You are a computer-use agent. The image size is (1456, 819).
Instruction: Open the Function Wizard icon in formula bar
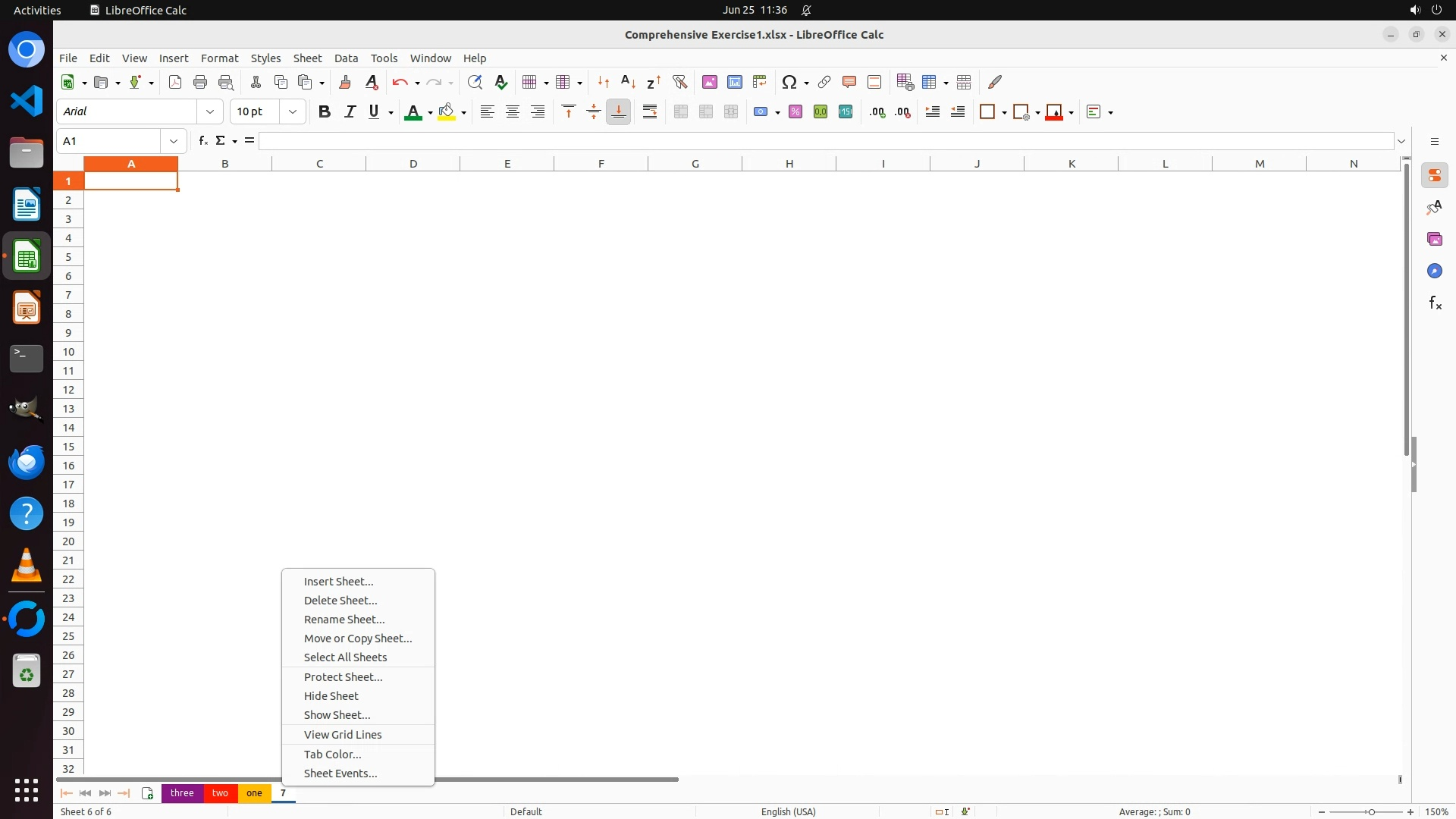[202, 141]
